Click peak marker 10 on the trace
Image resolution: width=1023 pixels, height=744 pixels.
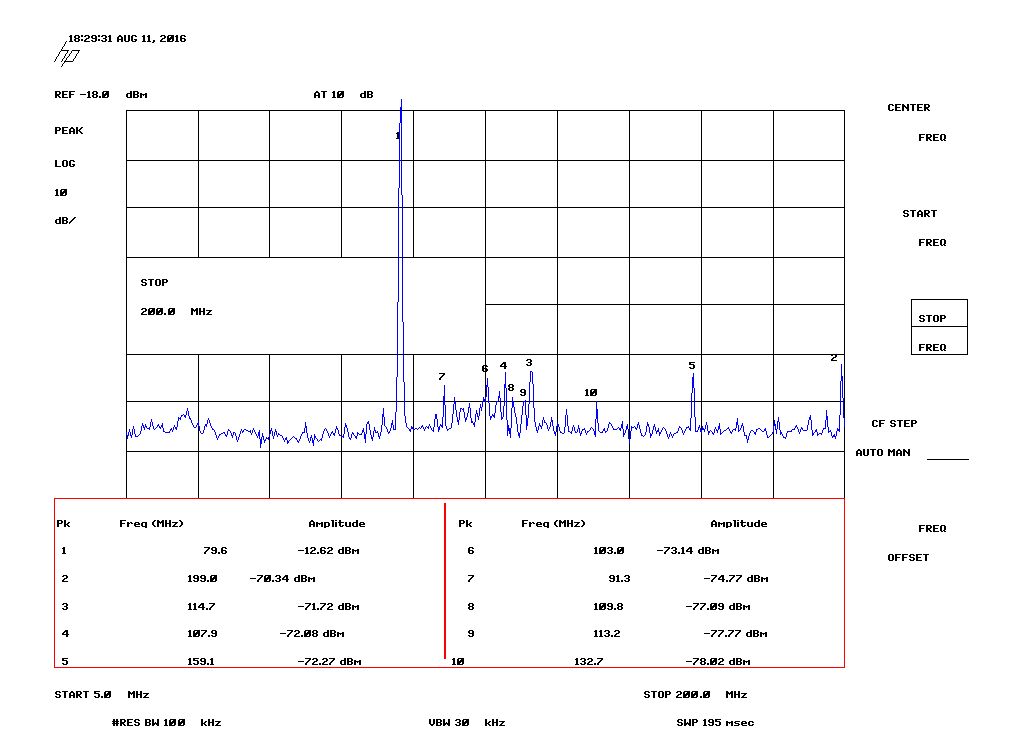(x=590, y=393)
